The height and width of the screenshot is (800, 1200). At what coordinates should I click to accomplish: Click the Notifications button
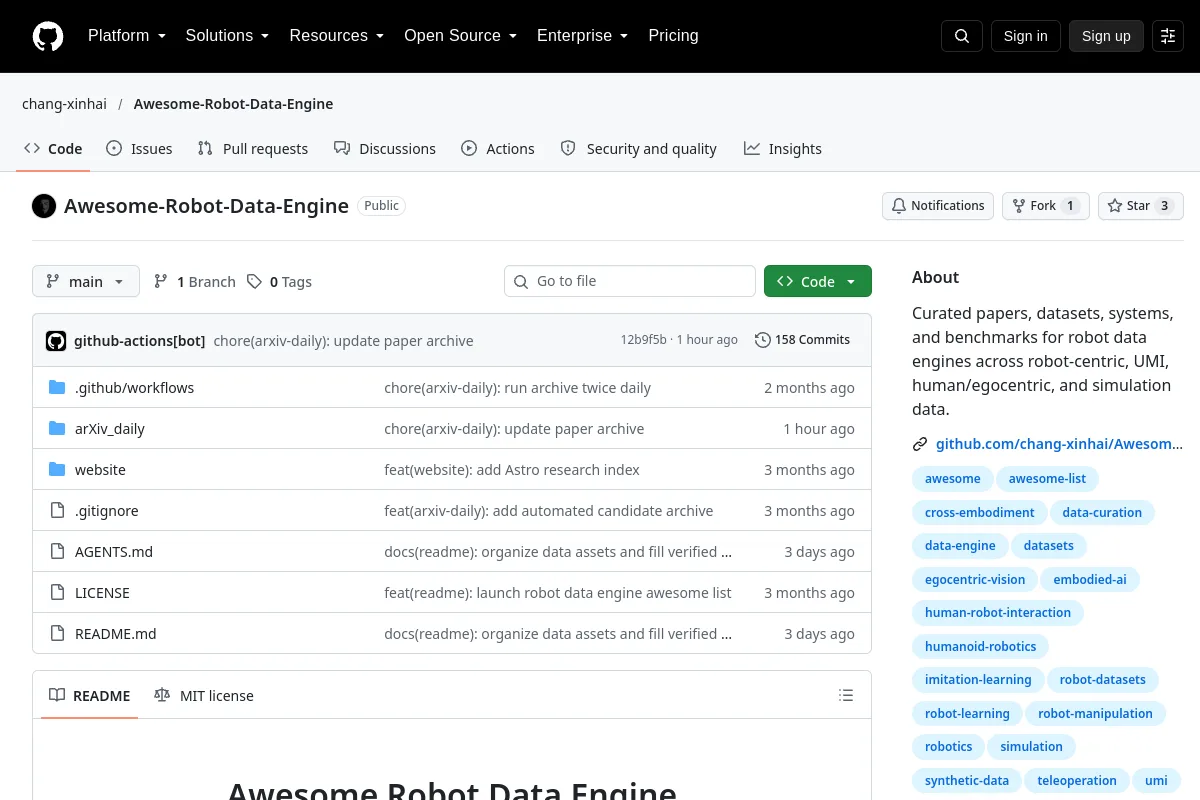tap(938, 206)
